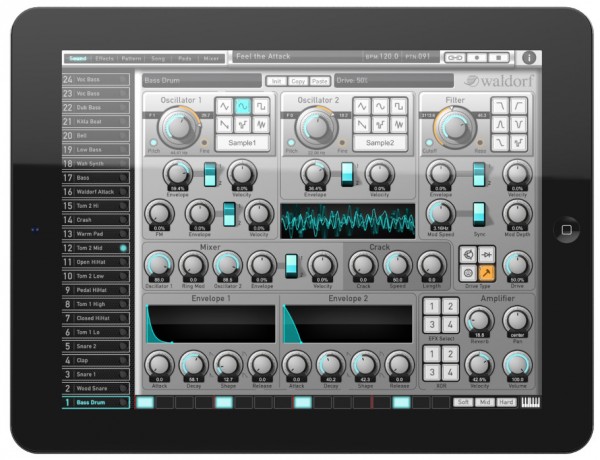Open the Bass Drum sound name field

pos(200,80)
